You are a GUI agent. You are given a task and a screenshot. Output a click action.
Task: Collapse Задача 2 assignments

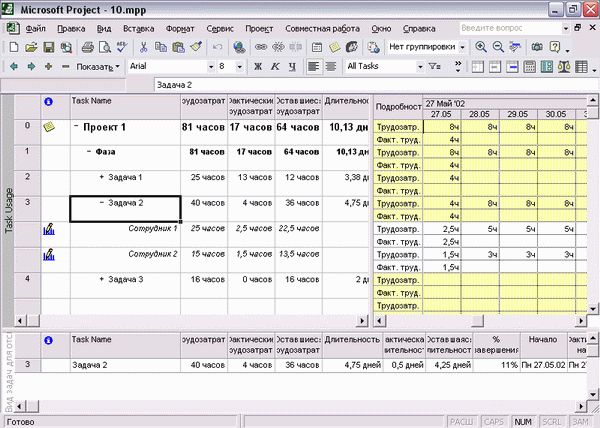point(101,202)
